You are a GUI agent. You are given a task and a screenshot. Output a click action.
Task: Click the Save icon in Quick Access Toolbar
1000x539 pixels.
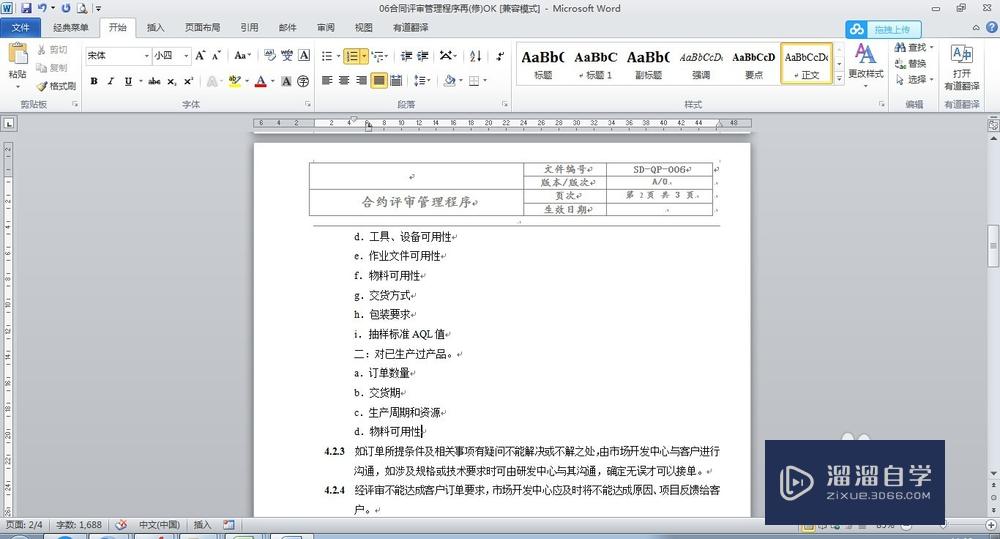(x=26, y=8)
